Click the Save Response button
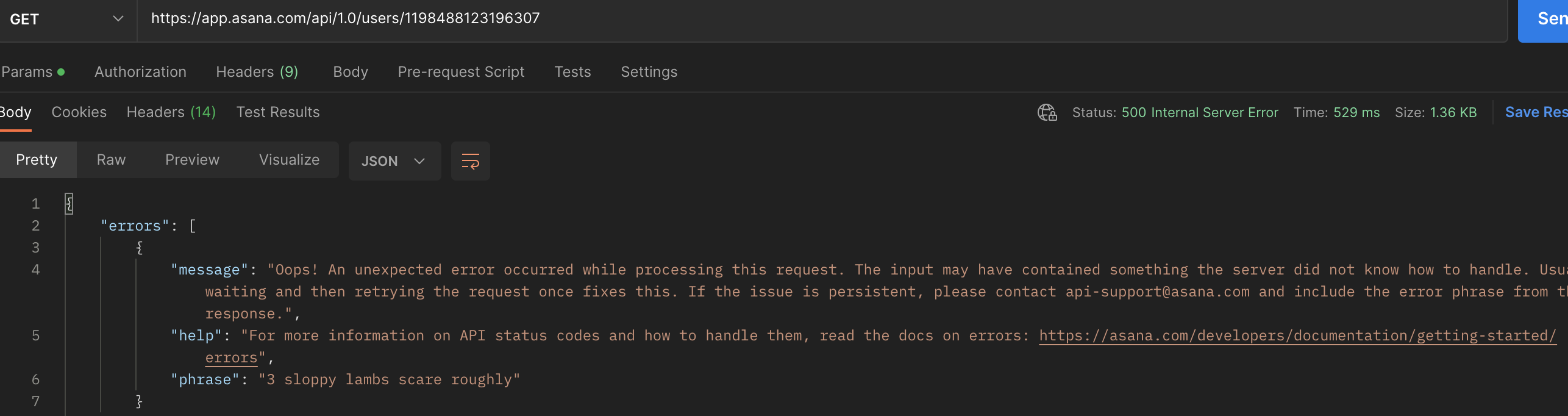This screenshot has height=416, width=1568. pos(1535,112)
